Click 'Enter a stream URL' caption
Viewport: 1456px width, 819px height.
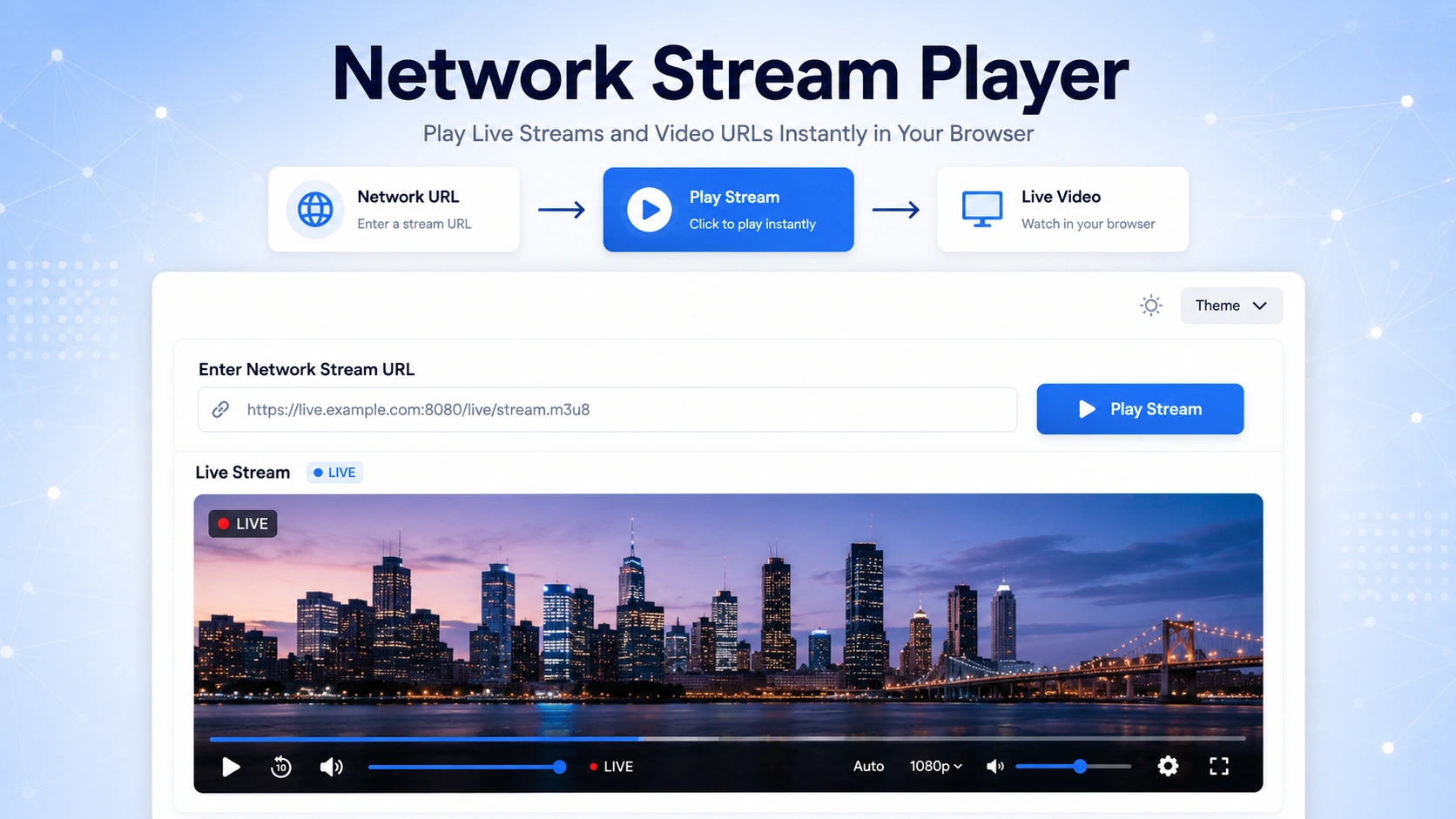(x=414, y=224)
